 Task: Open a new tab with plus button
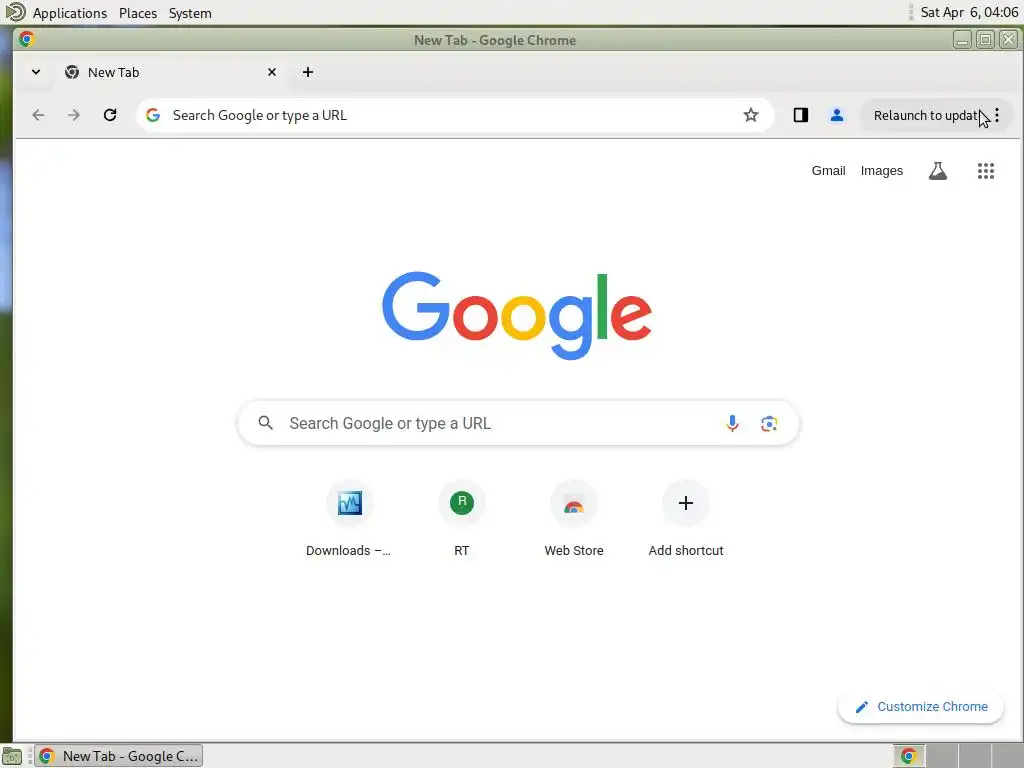tap(308, 72)
